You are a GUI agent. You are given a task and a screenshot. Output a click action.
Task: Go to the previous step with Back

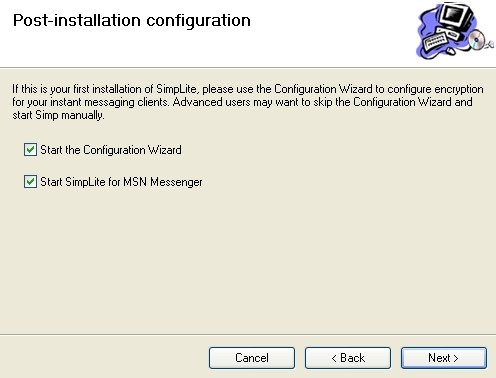pyautogui.click(x=348, y=358)
